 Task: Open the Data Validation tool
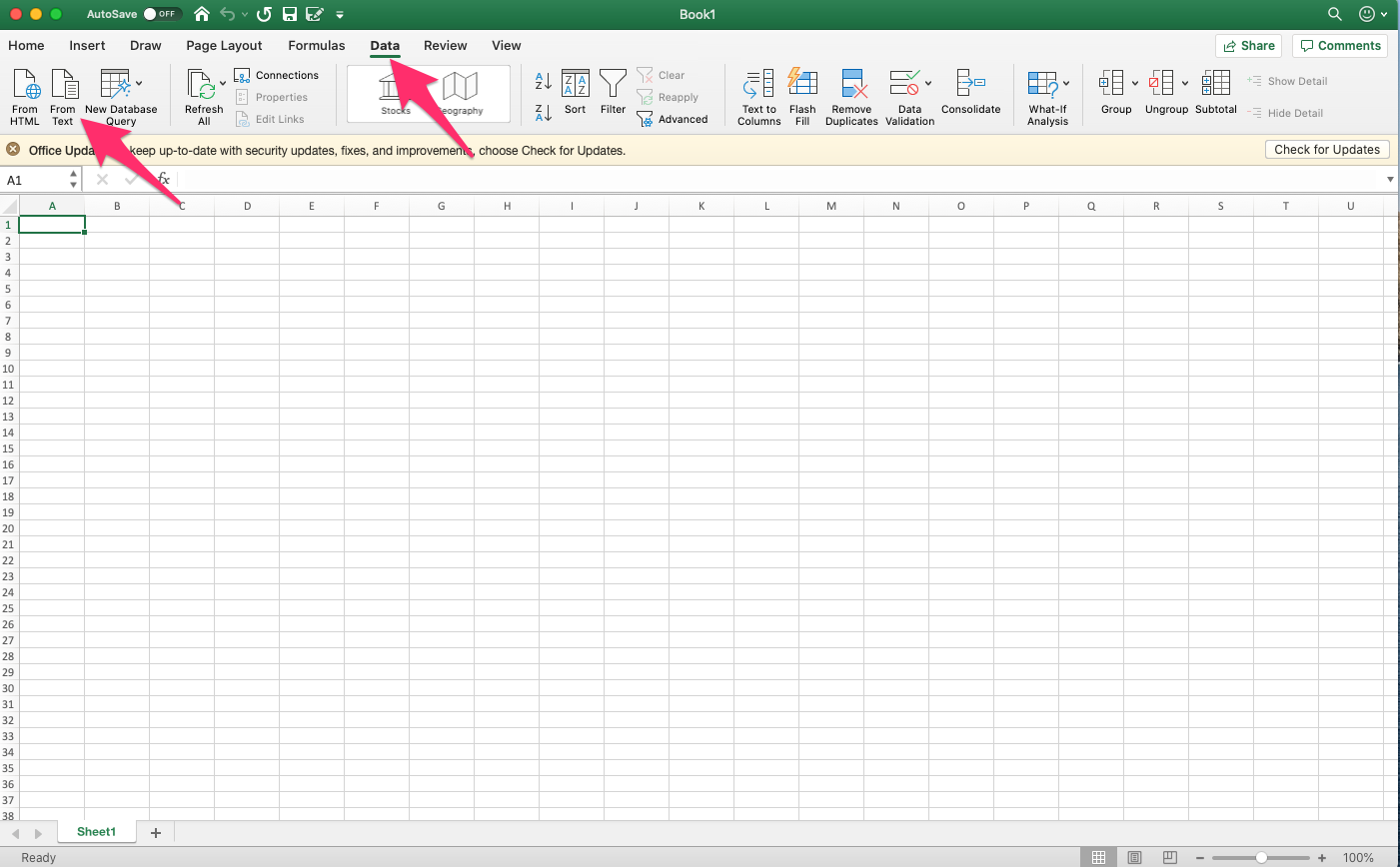pos(909,95)
